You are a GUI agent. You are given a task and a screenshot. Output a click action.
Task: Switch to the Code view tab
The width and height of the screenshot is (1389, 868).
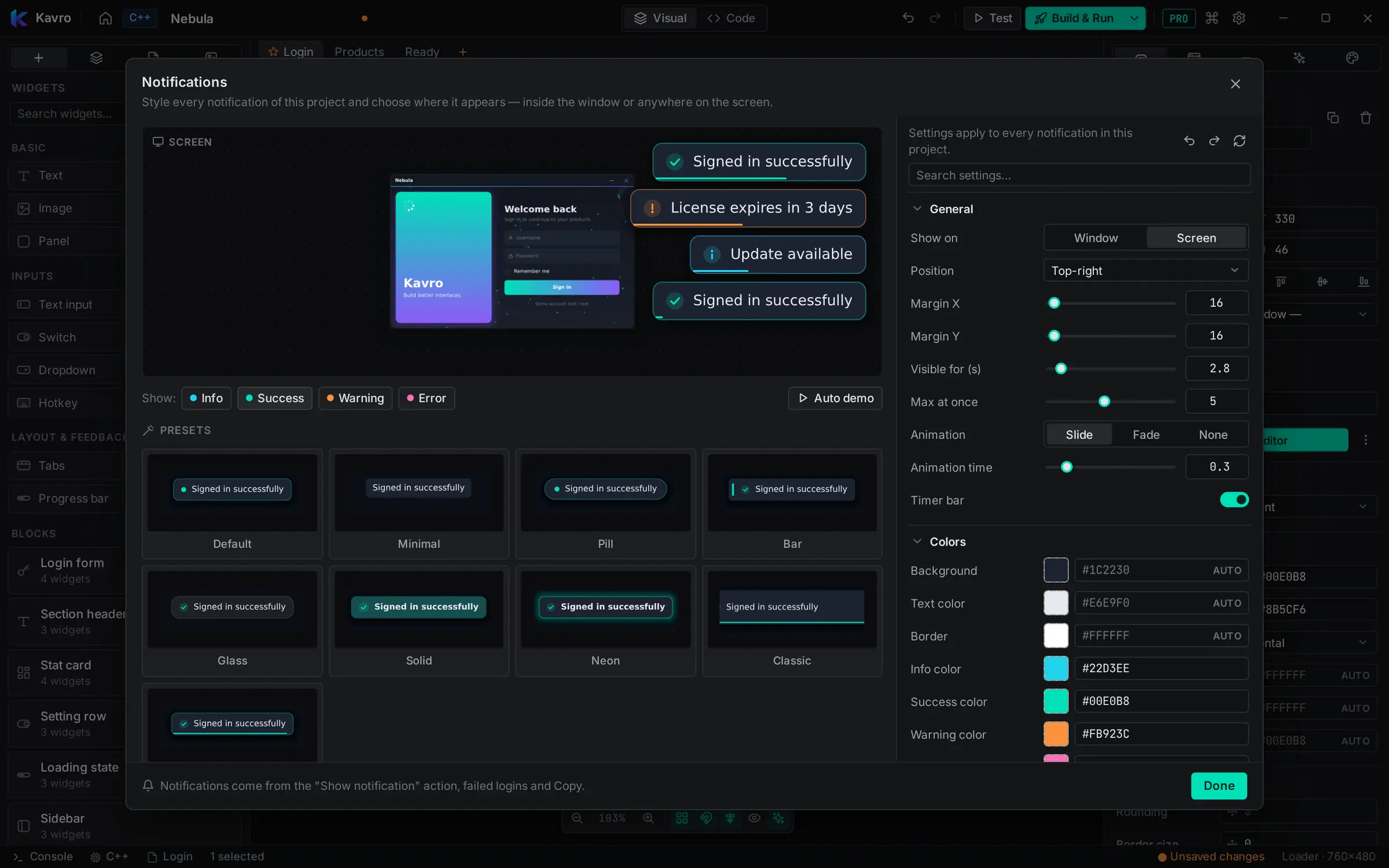731,18
